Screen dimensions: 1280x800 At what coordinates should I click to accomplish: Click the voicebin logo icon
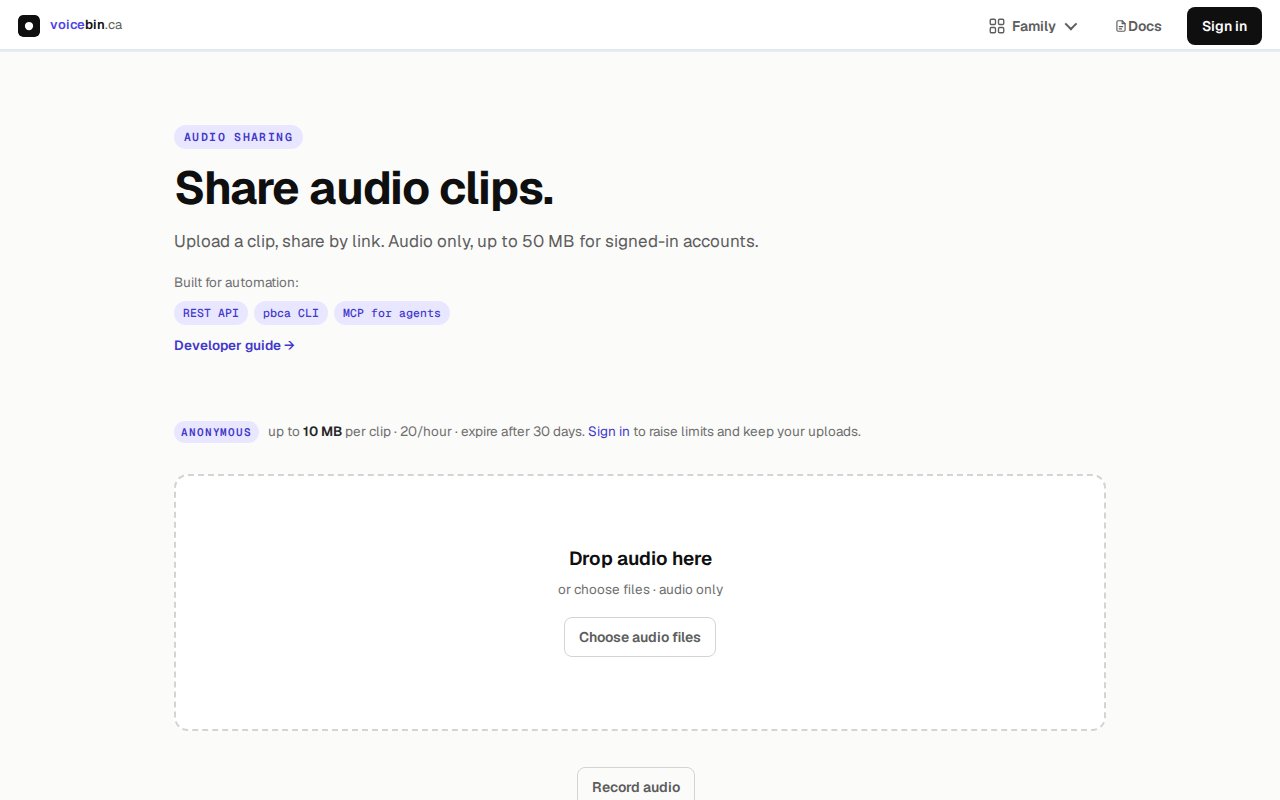tap(29, 26)
